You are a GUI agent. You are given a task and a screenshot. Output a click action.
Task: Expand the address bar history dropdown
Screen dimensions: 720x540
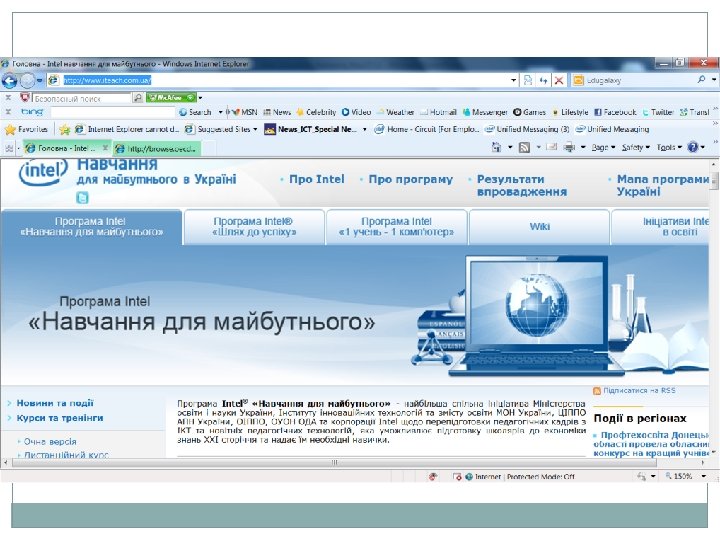pos(513,80)
